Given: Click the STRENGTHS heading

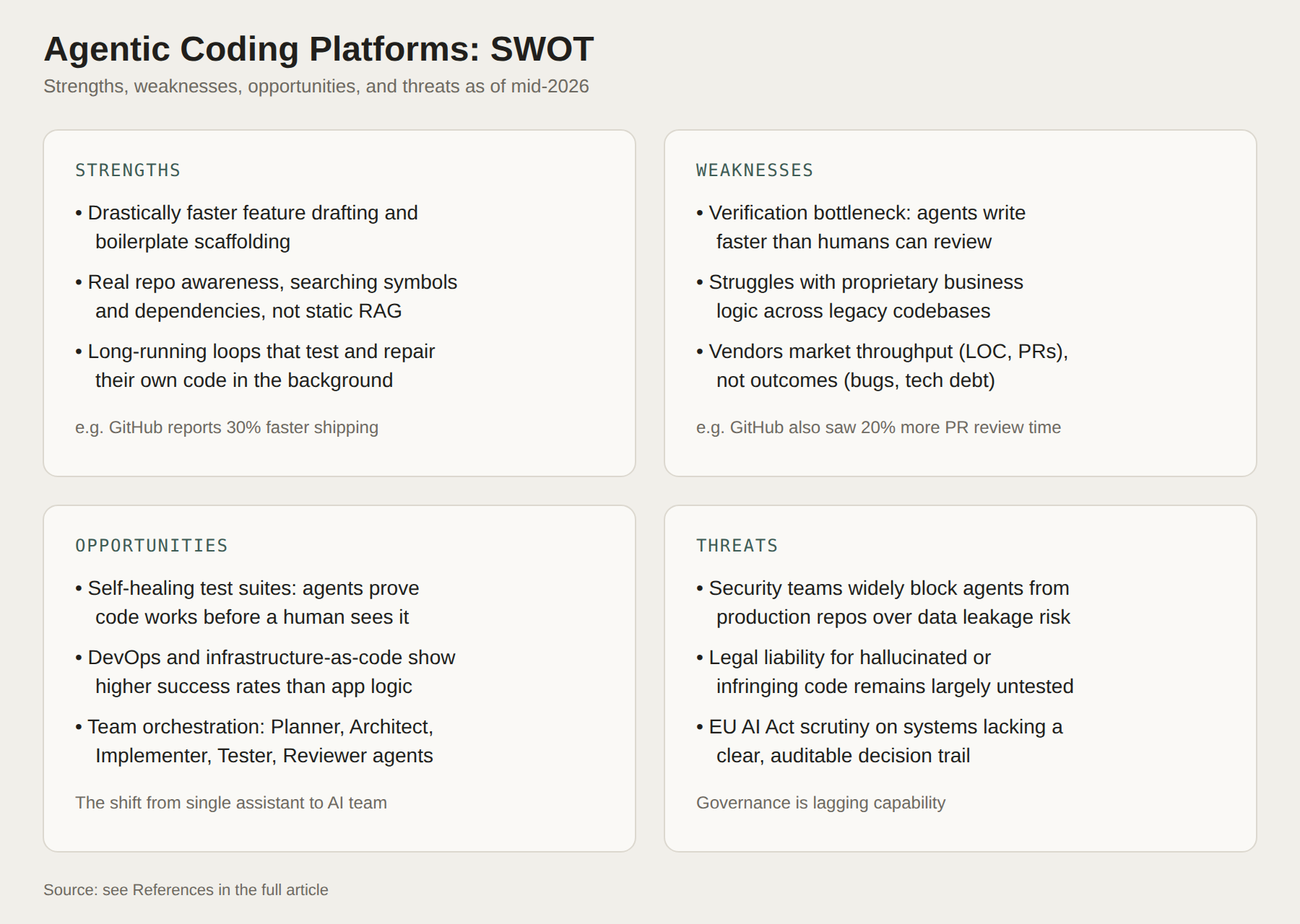Looking at the screenshot, I should [128, 170].
